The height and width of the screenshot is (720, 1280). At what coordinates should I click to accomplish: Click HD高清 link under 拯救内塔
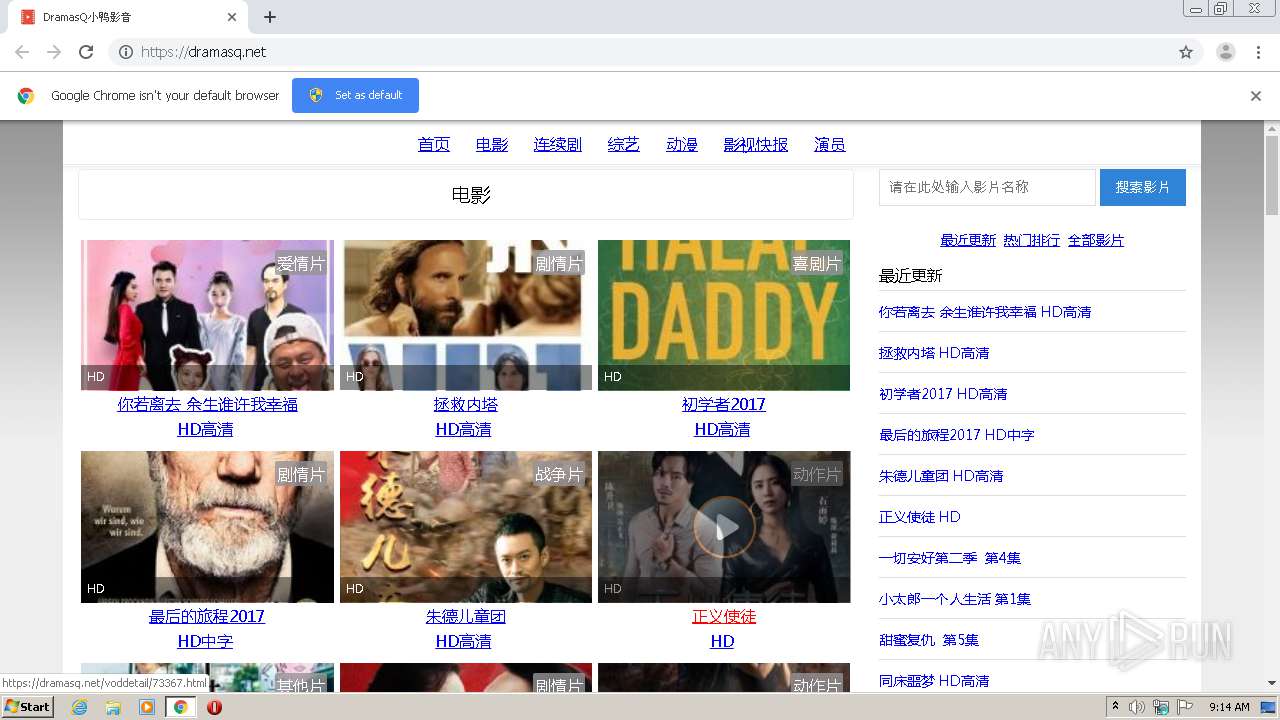click(x=464, y=429)
